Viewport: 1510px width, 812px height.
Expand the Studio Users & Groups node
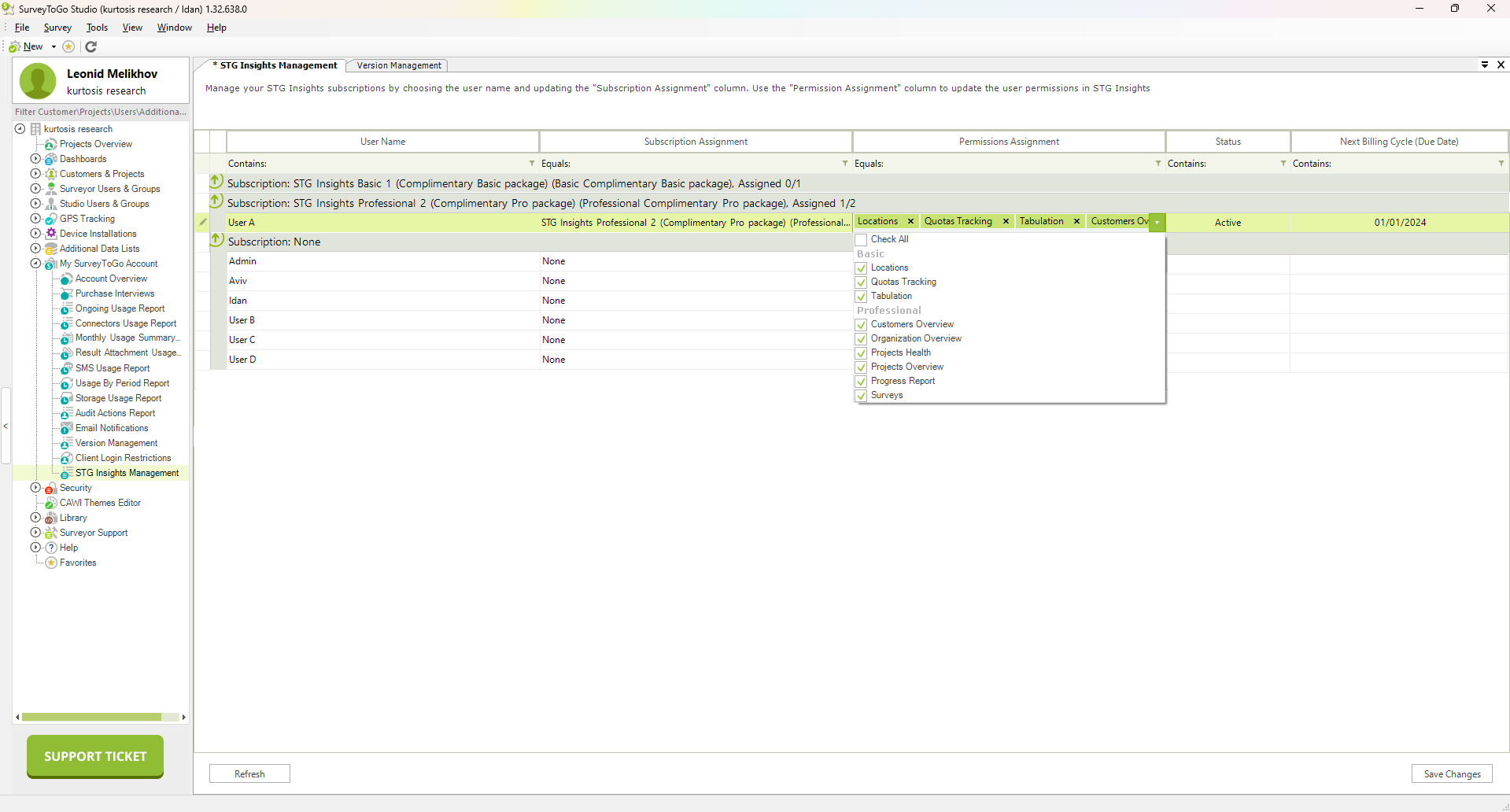tap(35, 204)
